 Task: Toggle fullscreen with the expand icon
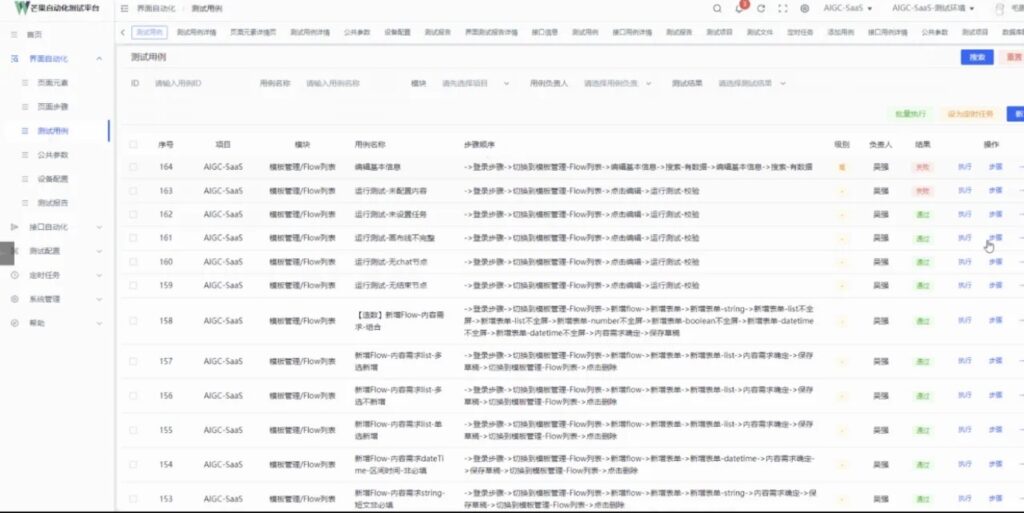tap(782, 8)
